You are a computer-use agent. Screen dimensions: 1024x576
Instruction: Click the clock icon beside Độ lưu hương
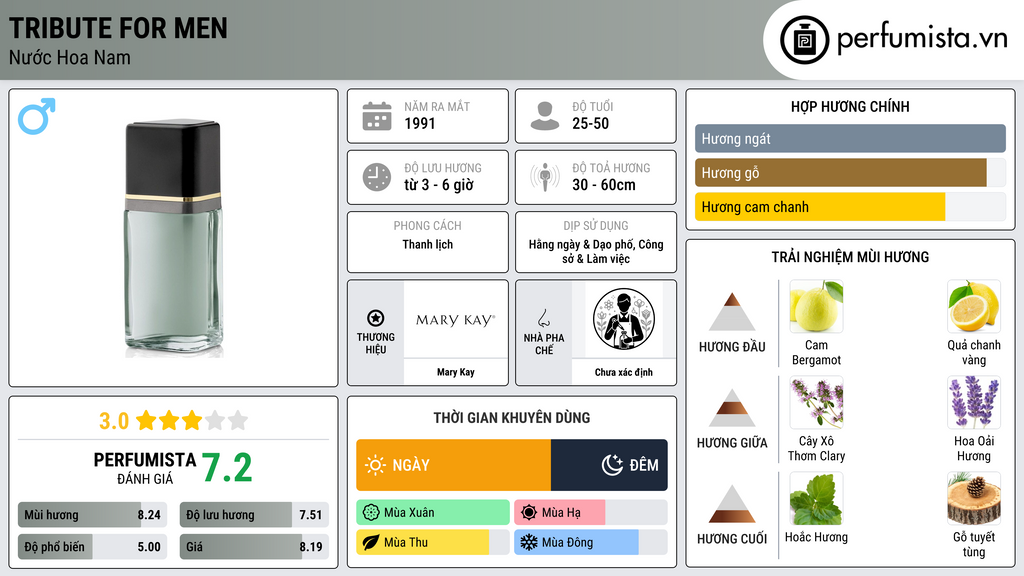coord(377,177)
